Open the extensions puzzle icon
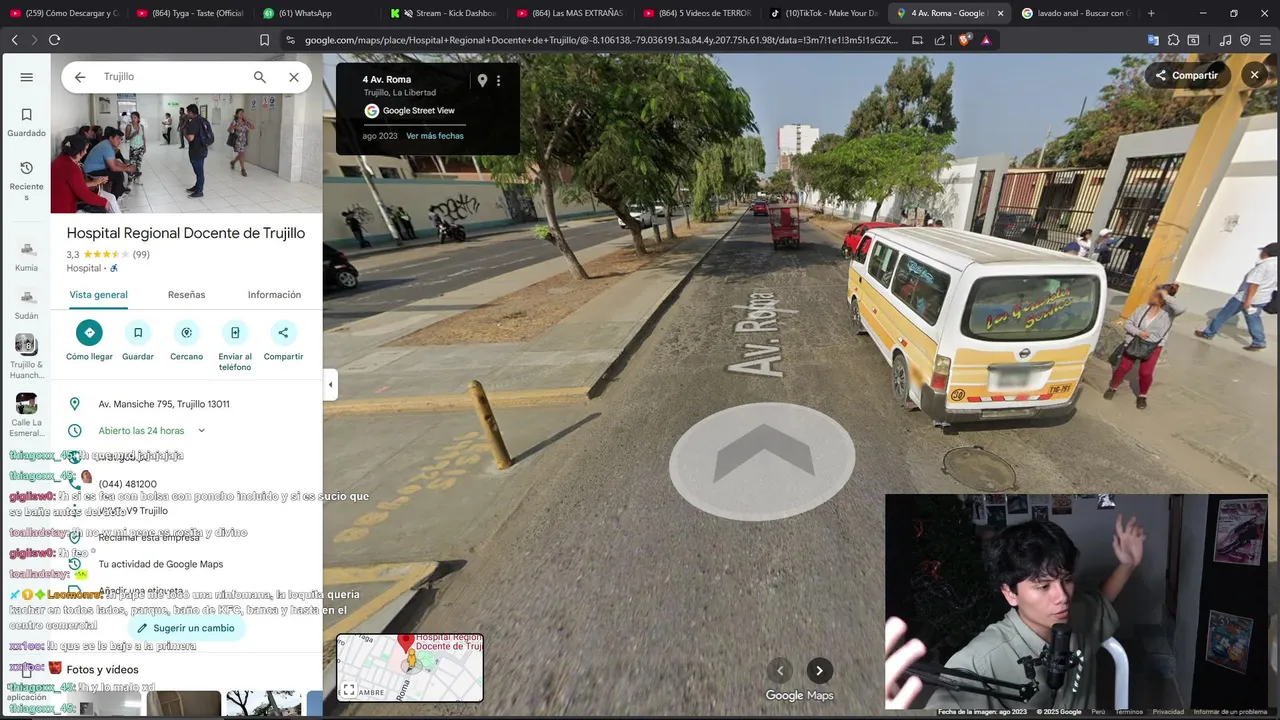Image resolution: width=1280 pixels, height=720 pixels. [x=1173, y=40]
